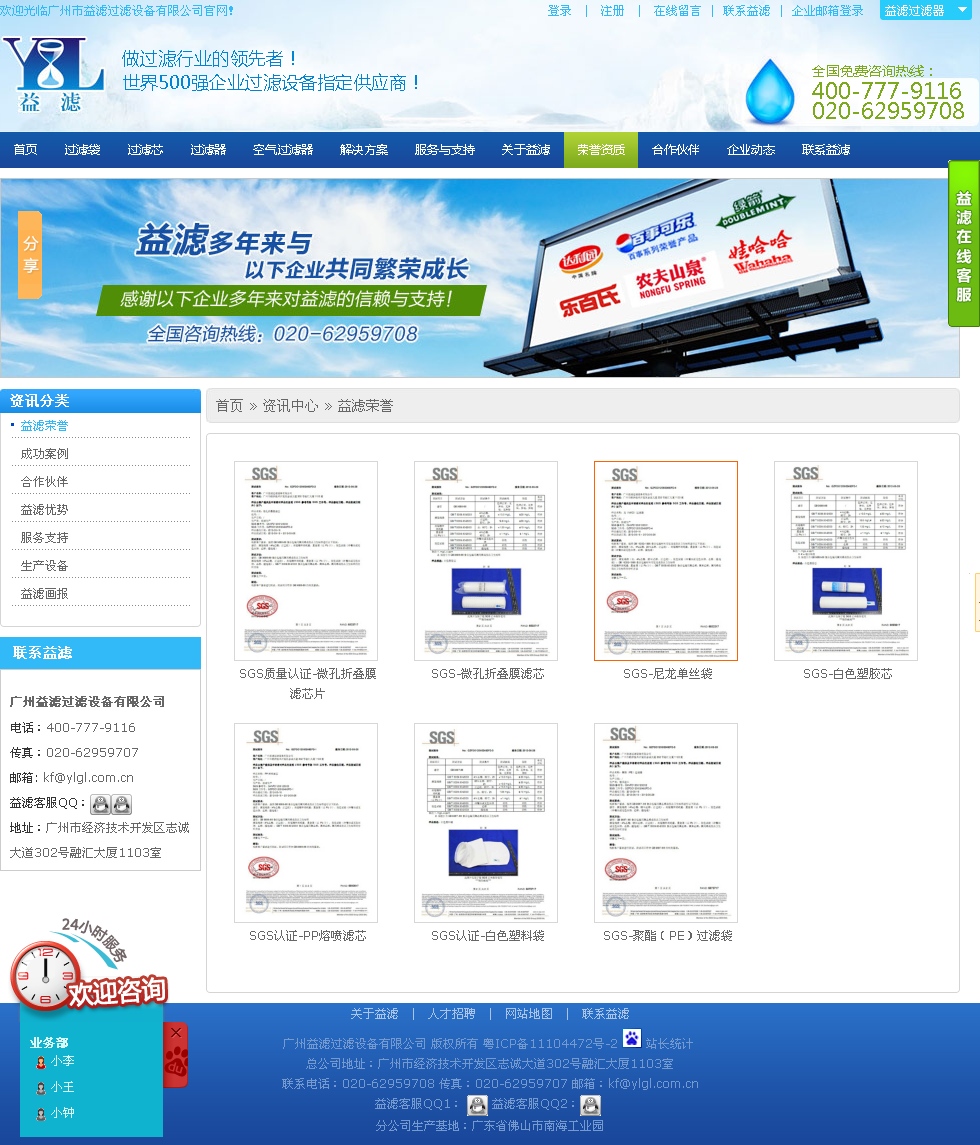Click 网站地图 link in footer
This screenshot has width=980, height=1145.
[528, 1014]
